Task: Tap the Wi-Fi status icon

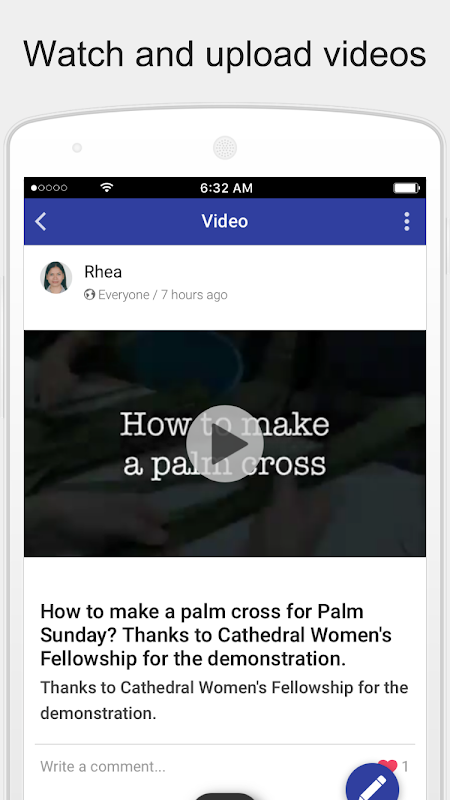Action: (106, 187)
